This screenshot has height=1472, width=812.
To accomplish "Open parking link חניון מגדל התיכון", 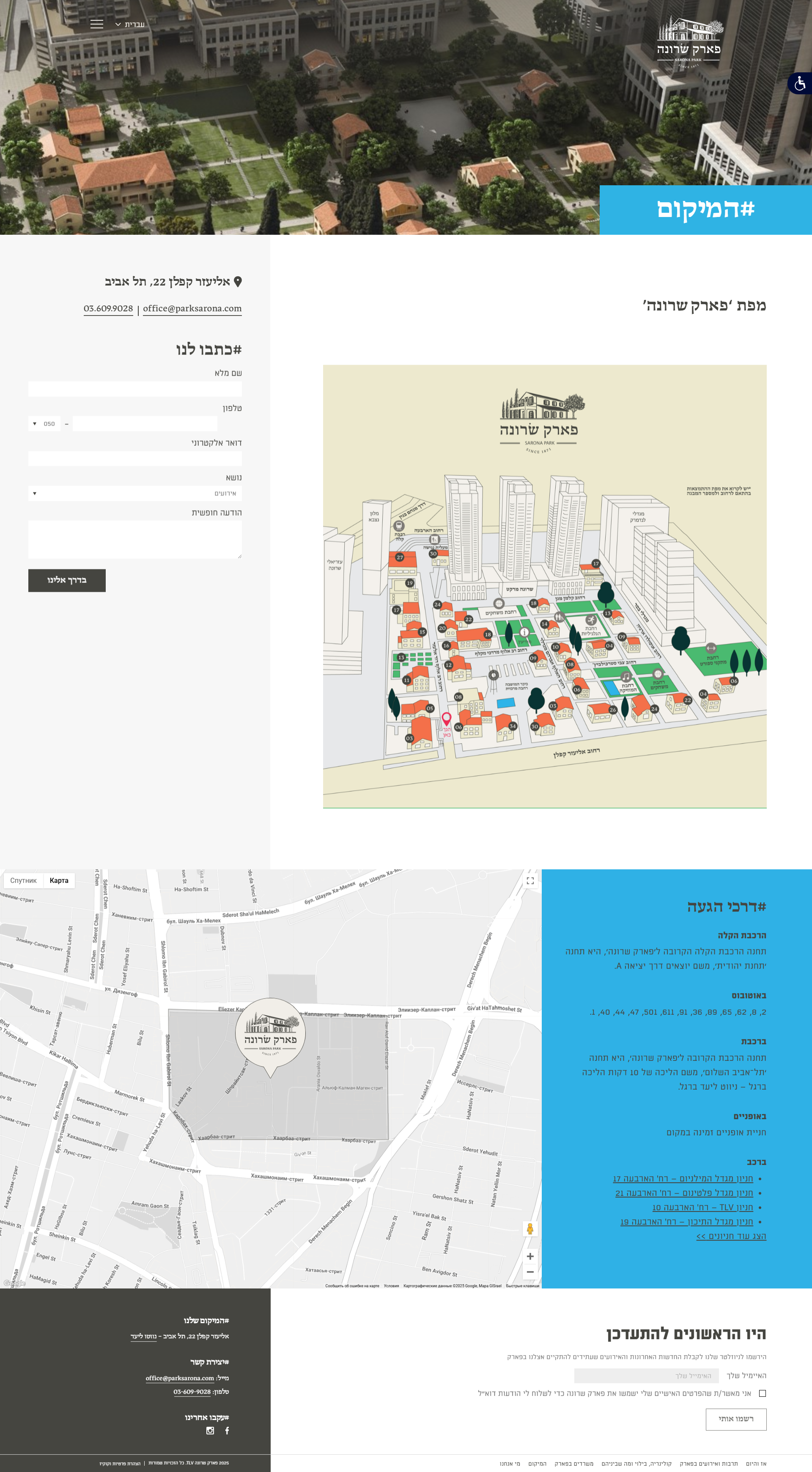I will click(x=687, y=1221).
